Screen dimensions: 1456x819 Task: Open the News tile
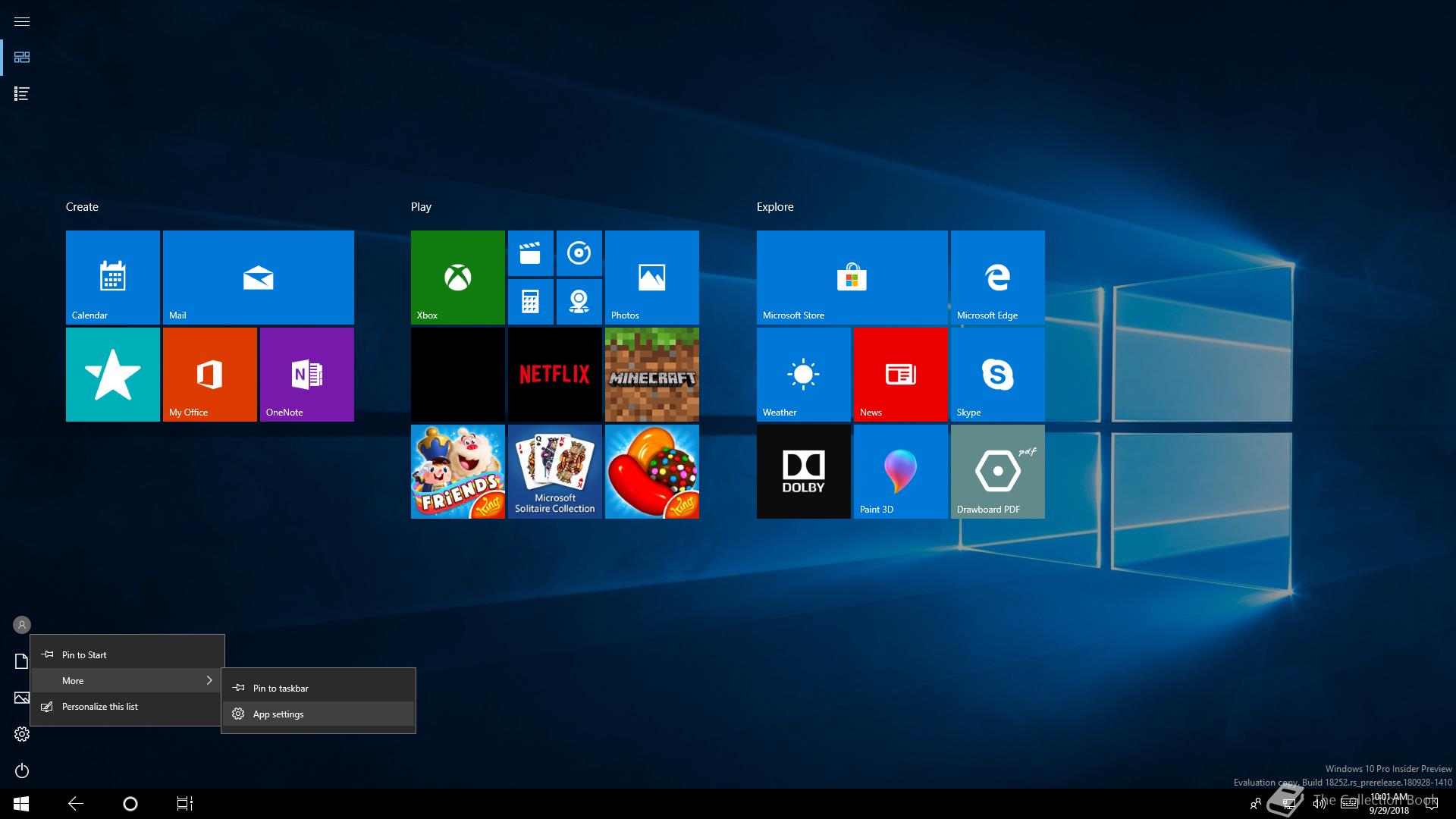901,375
